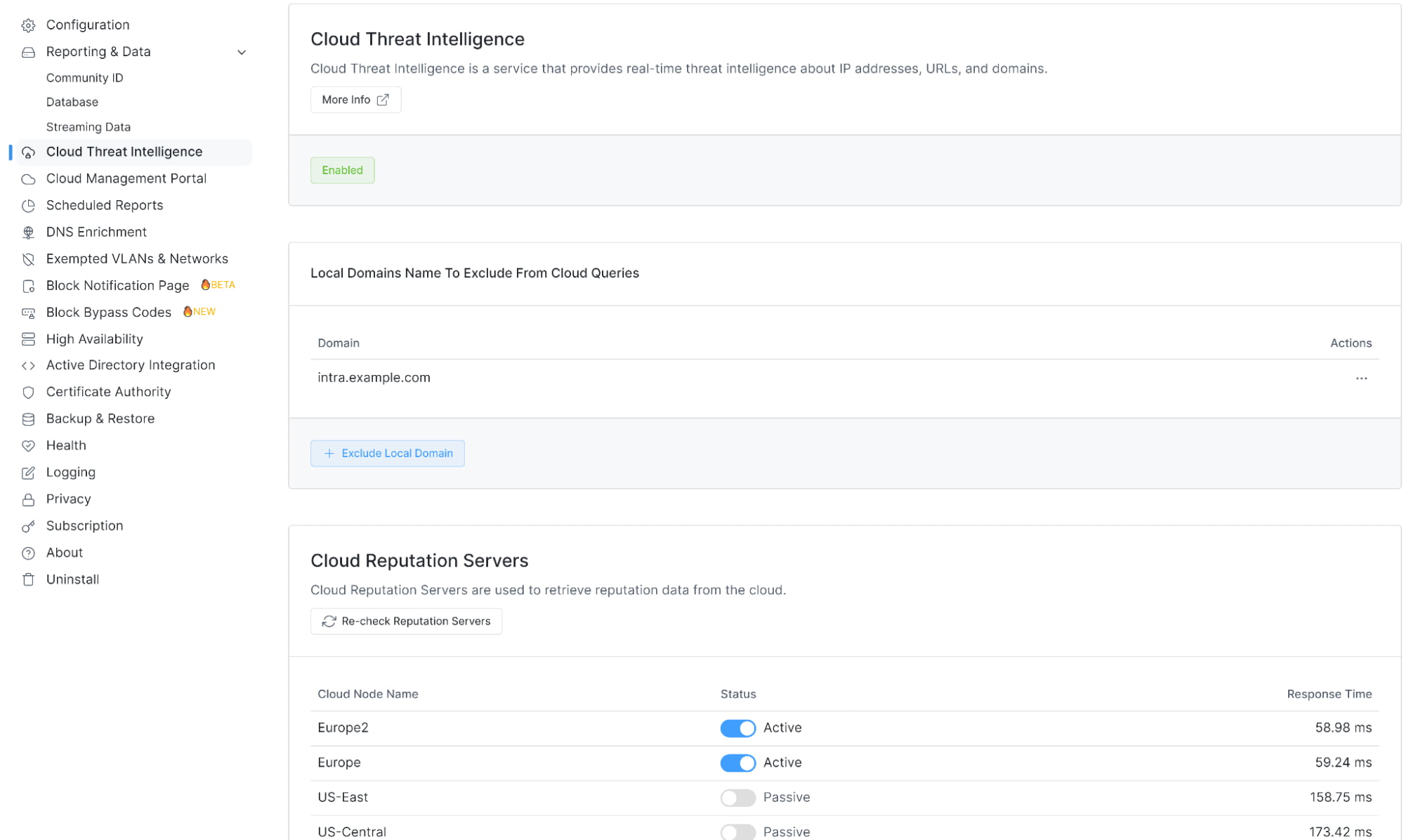This screenshot has width=1404, height=840.
Task: Click the Exempted VLANs & Networks shield icon
Action: click(x=28, y=259)
